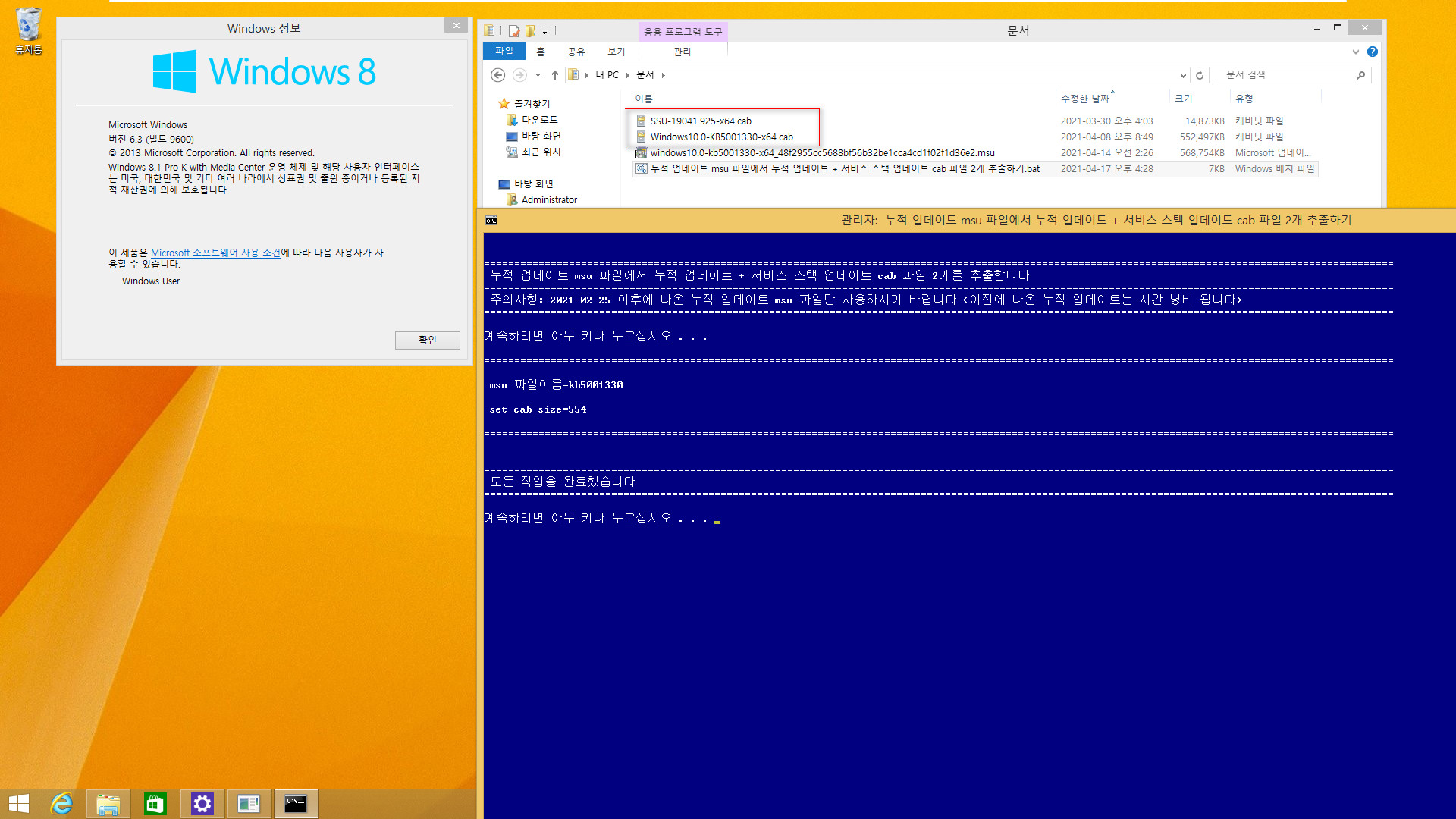
Task: Click the batch file's gear icon
Action: tap(641, 168)
